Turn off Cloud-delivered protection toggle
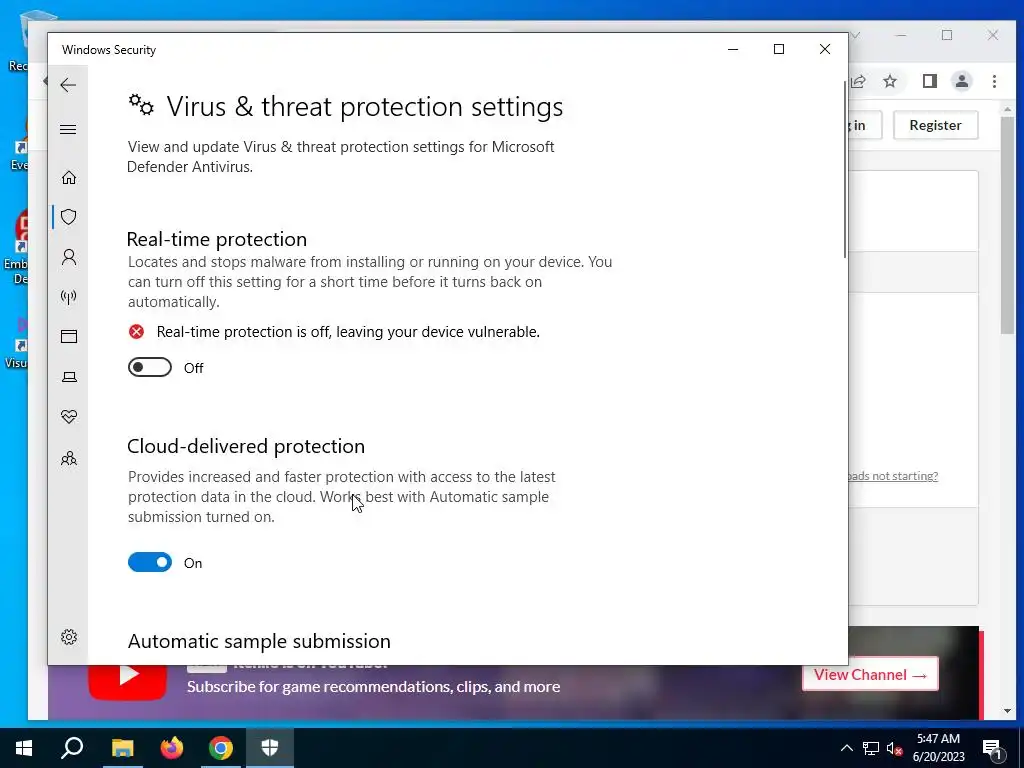This screenshot has height=768, width=1024. coord(150,562)
